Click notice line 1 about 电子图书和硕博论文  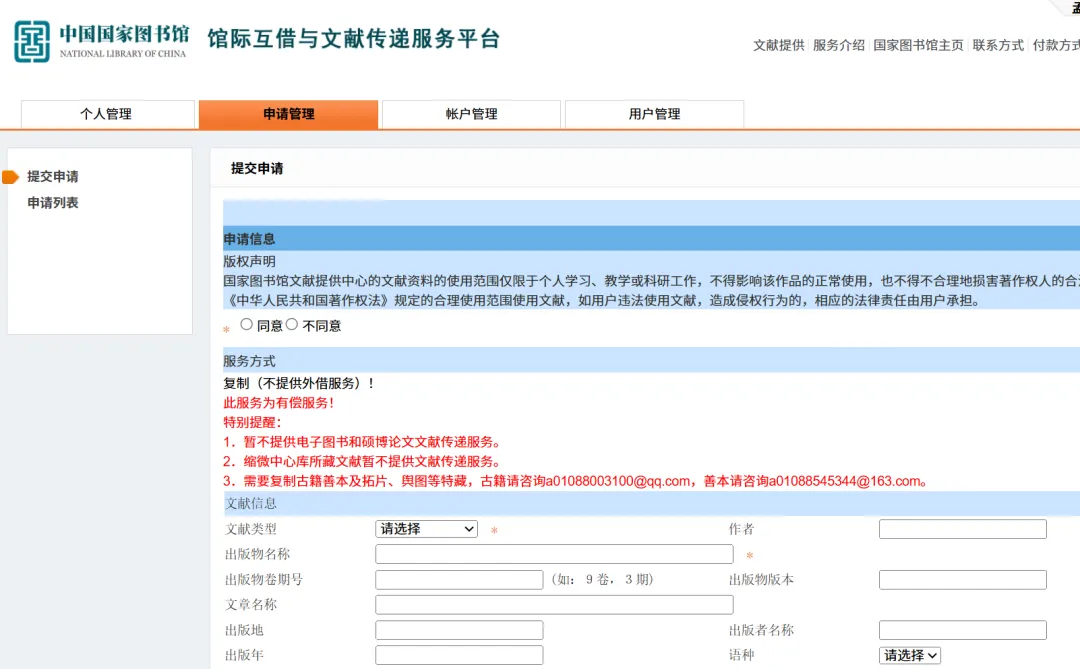(x=362, y=442)
